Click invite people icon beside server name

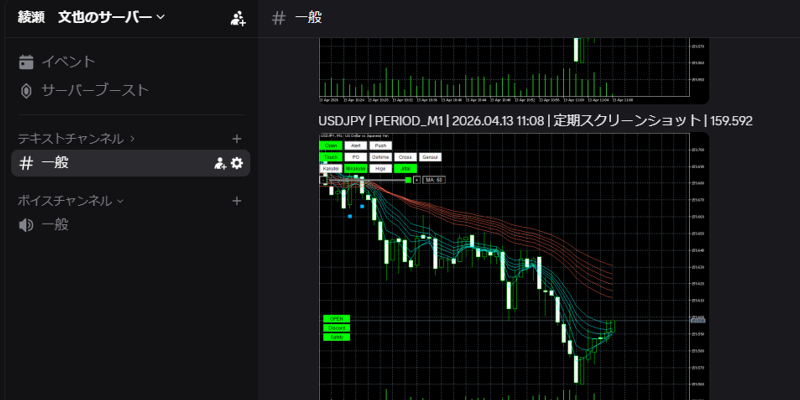click(238, 17)
